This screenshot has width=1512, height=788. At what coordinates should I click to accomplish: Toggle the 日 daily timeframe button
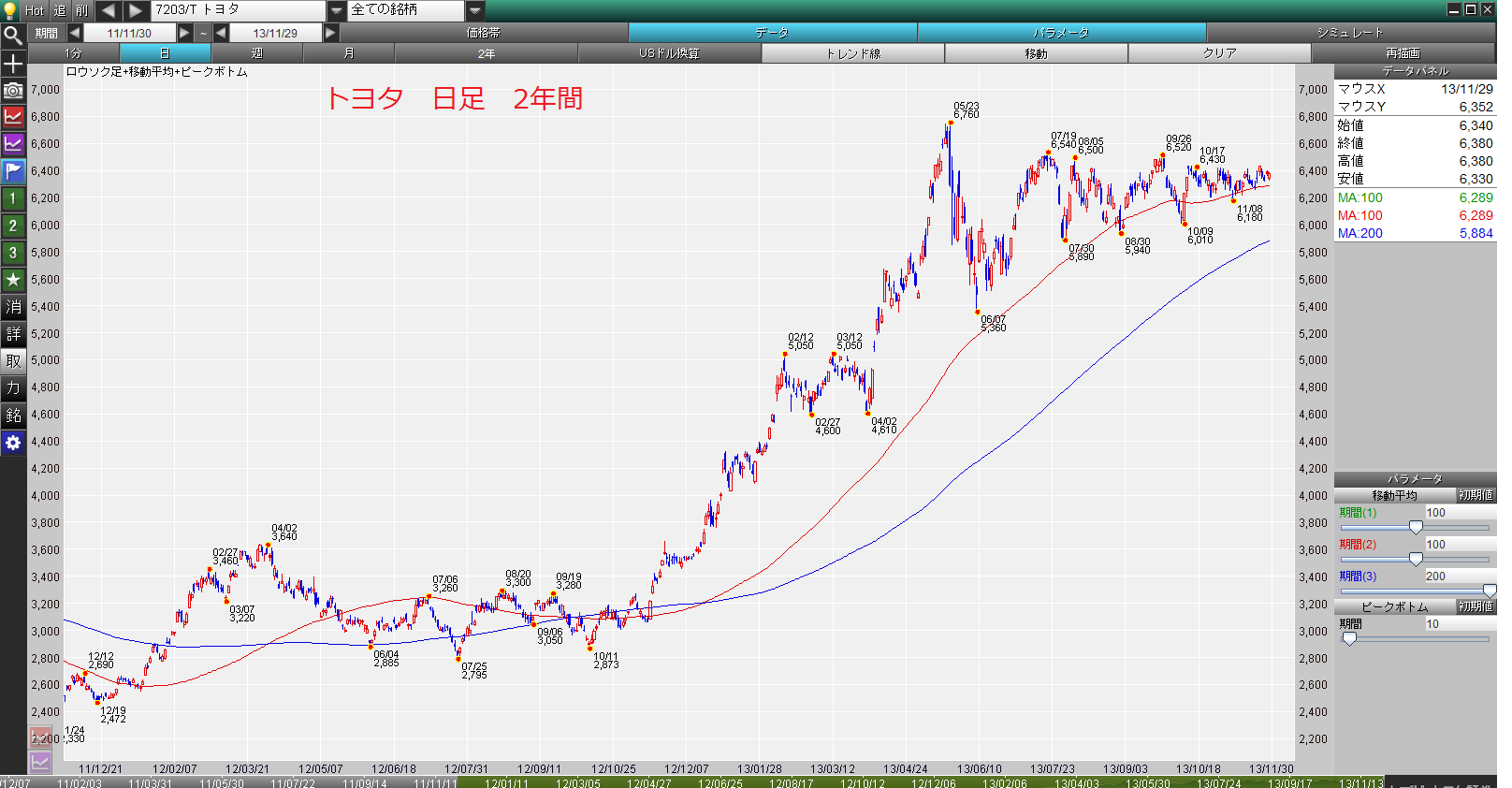166,53
